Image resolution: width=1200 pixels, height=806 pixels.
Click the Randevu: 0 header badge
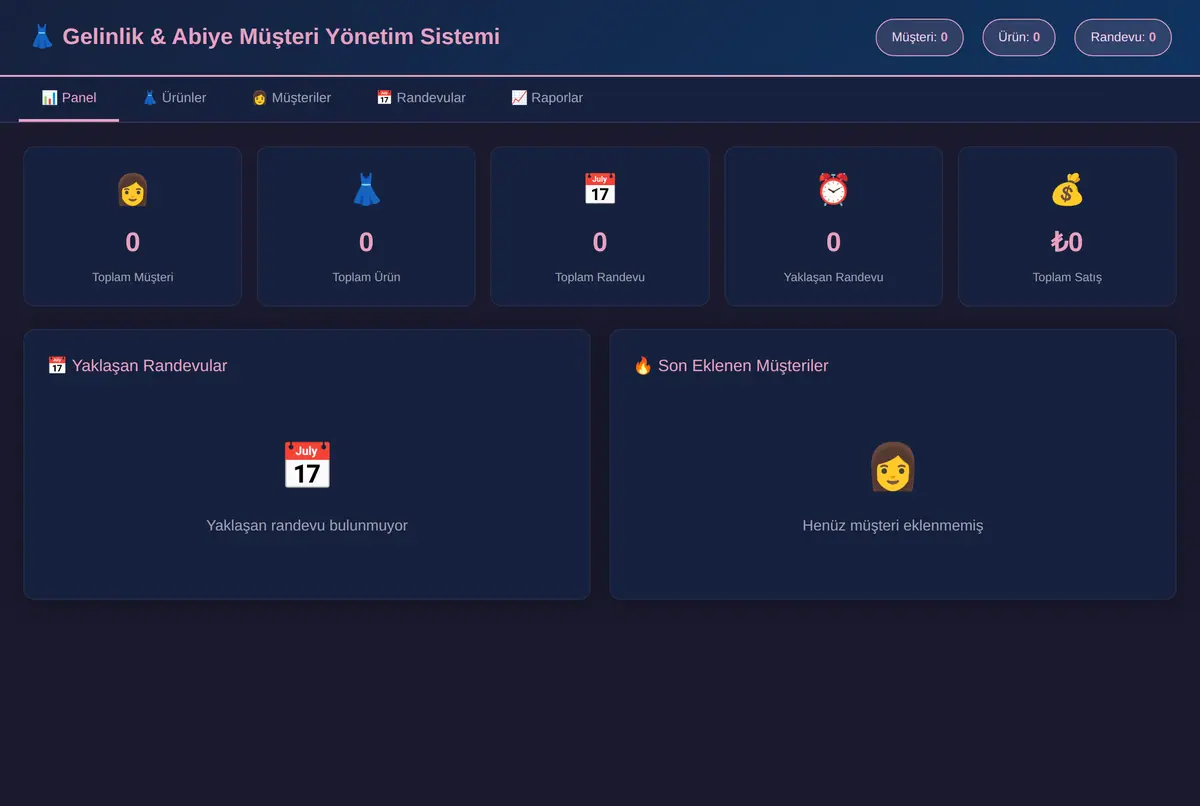pyautogui.click(x=1123, y=37)
